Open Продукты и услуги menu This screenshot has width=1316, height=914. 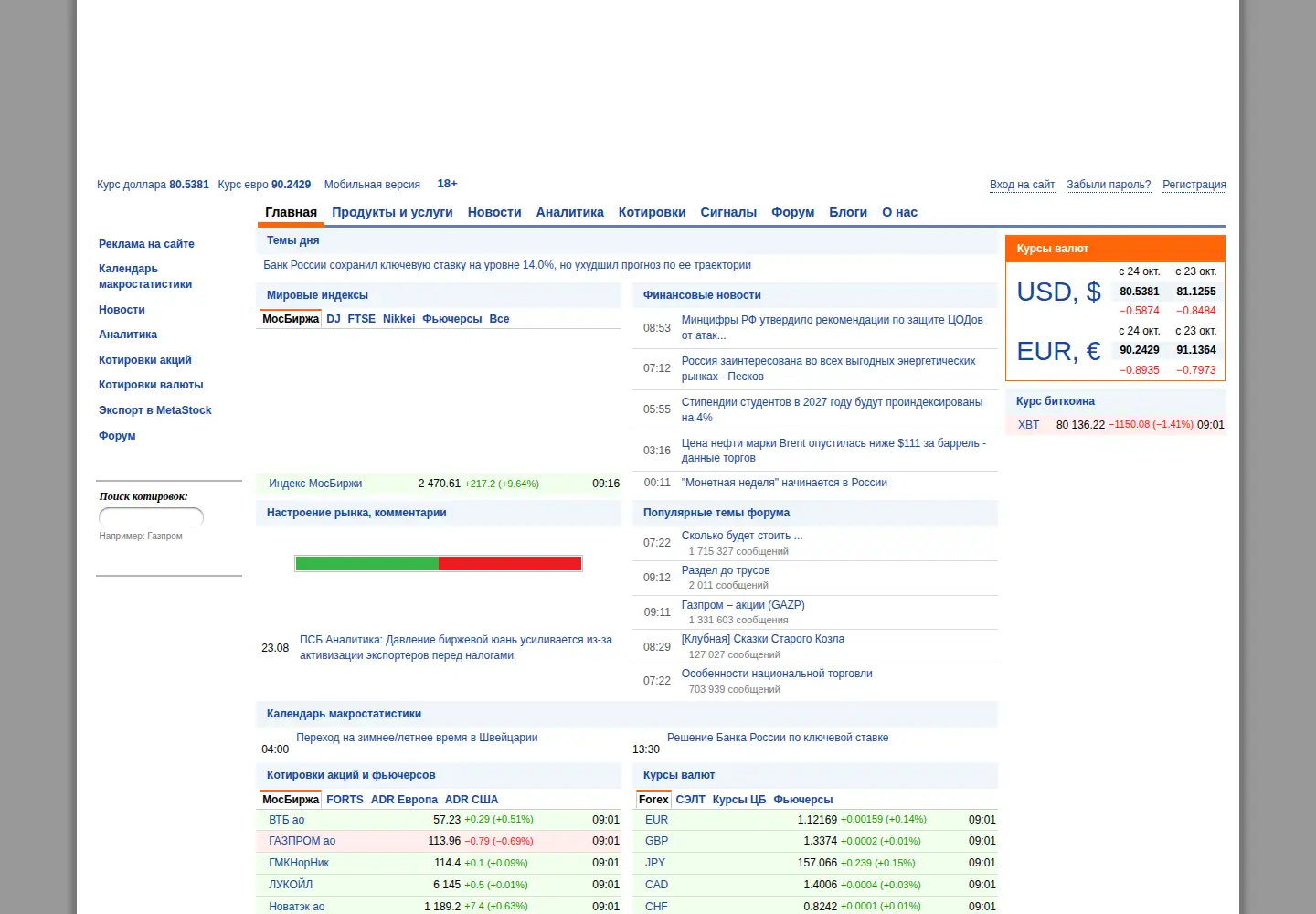pos(392,212)
